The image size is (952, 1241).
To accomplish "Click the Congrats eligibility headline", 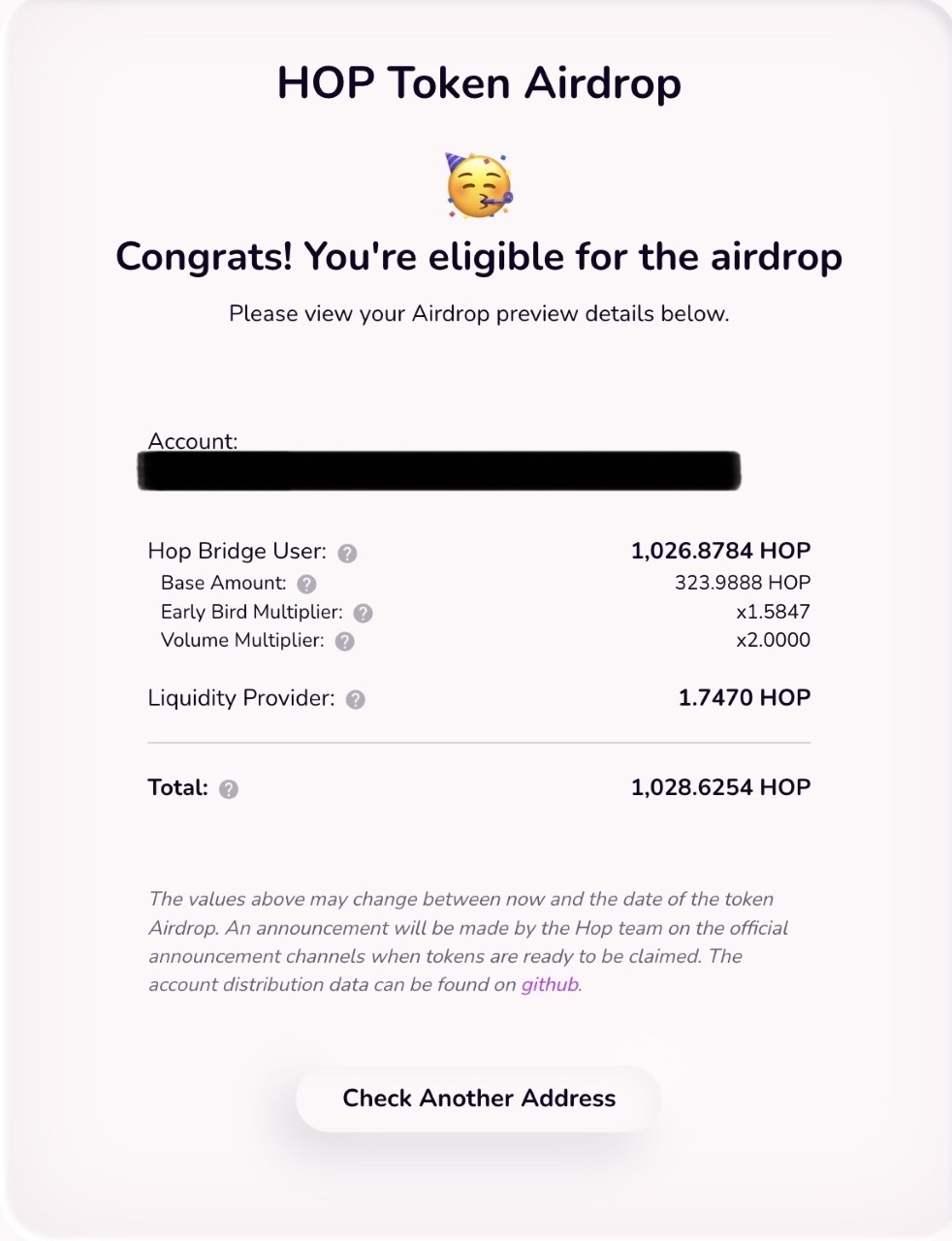I will pos(479,257).
